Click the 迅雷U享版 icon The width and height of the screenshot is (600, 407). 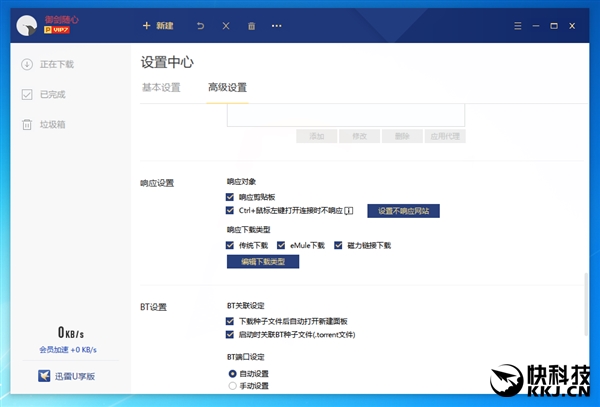coord(44,376)
